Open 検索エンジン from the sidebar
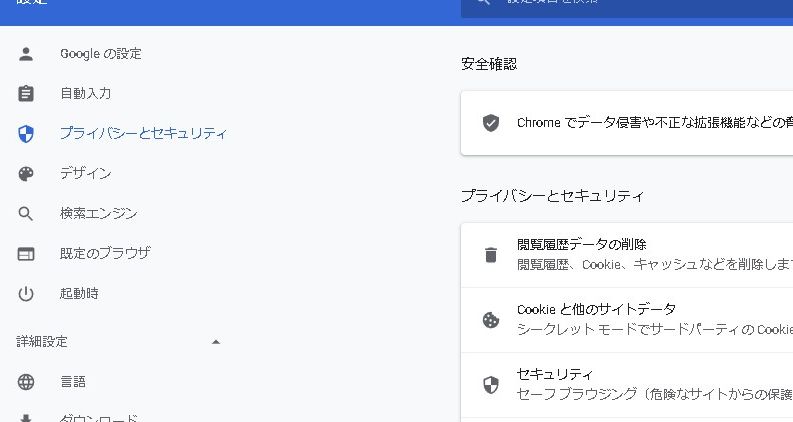The width and height of the screenshot is (793, 422). click(x=98, y=214)
